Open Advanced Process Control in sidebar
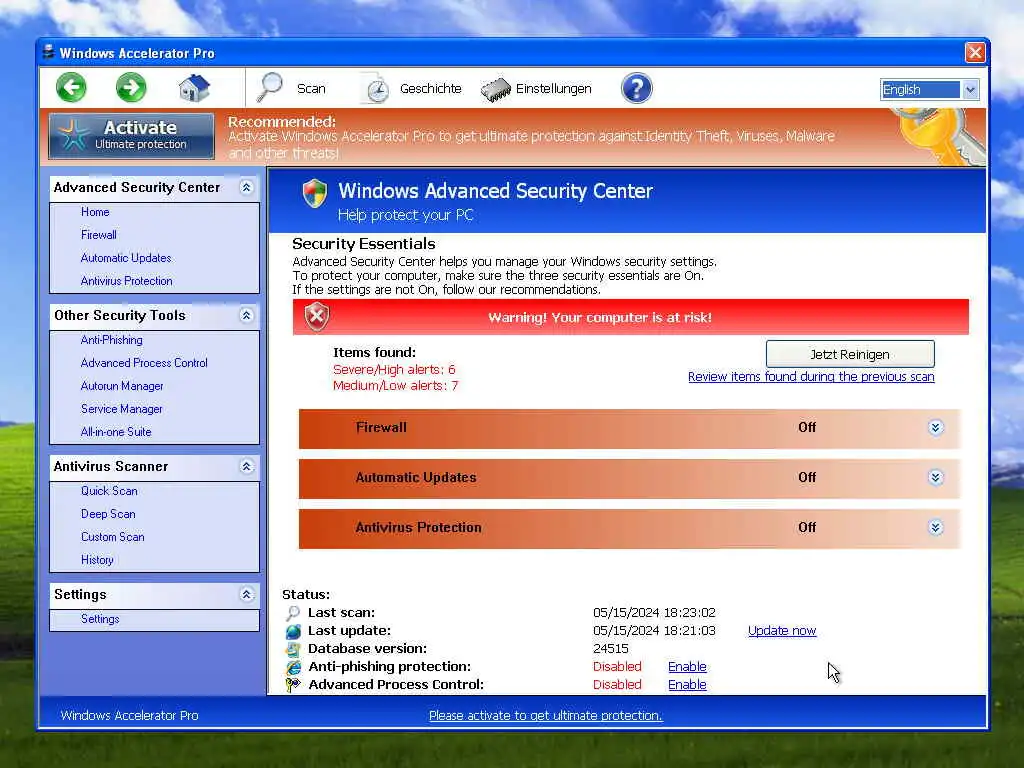Viewport: 1024px width, 768px height. (144, 362)
